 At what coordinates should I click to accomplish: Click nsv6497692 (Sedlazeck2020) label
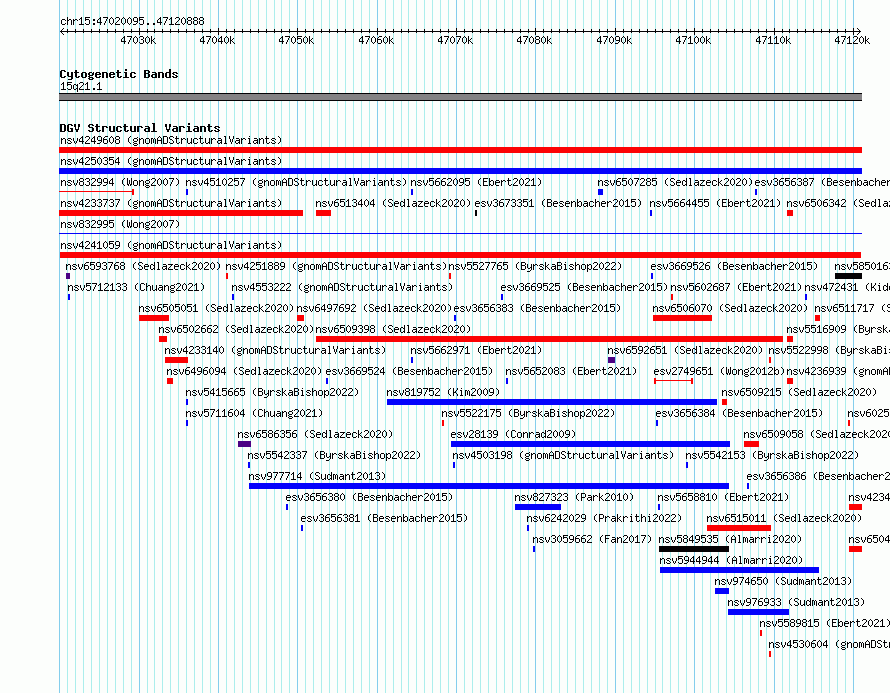coord(374,308)
